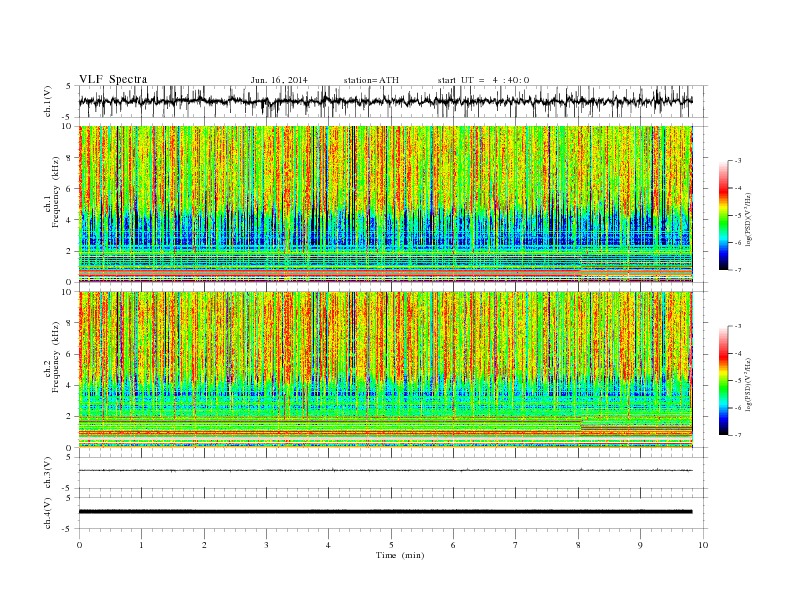Click the ch.1 'Frequency (kHz)' axis label
Viewport: 792px width, 612px height.
click(54, 193)
